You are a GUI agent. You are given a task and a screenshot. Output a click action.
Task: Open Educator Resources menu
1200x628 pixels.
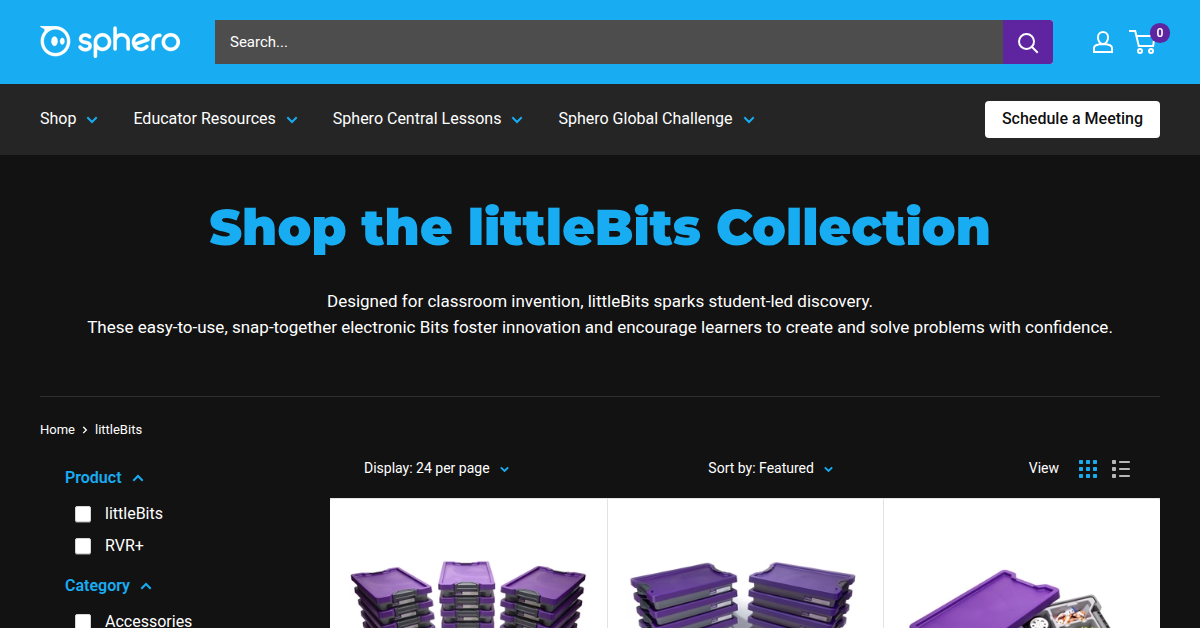pyautogui.click(x=216, y=119)
